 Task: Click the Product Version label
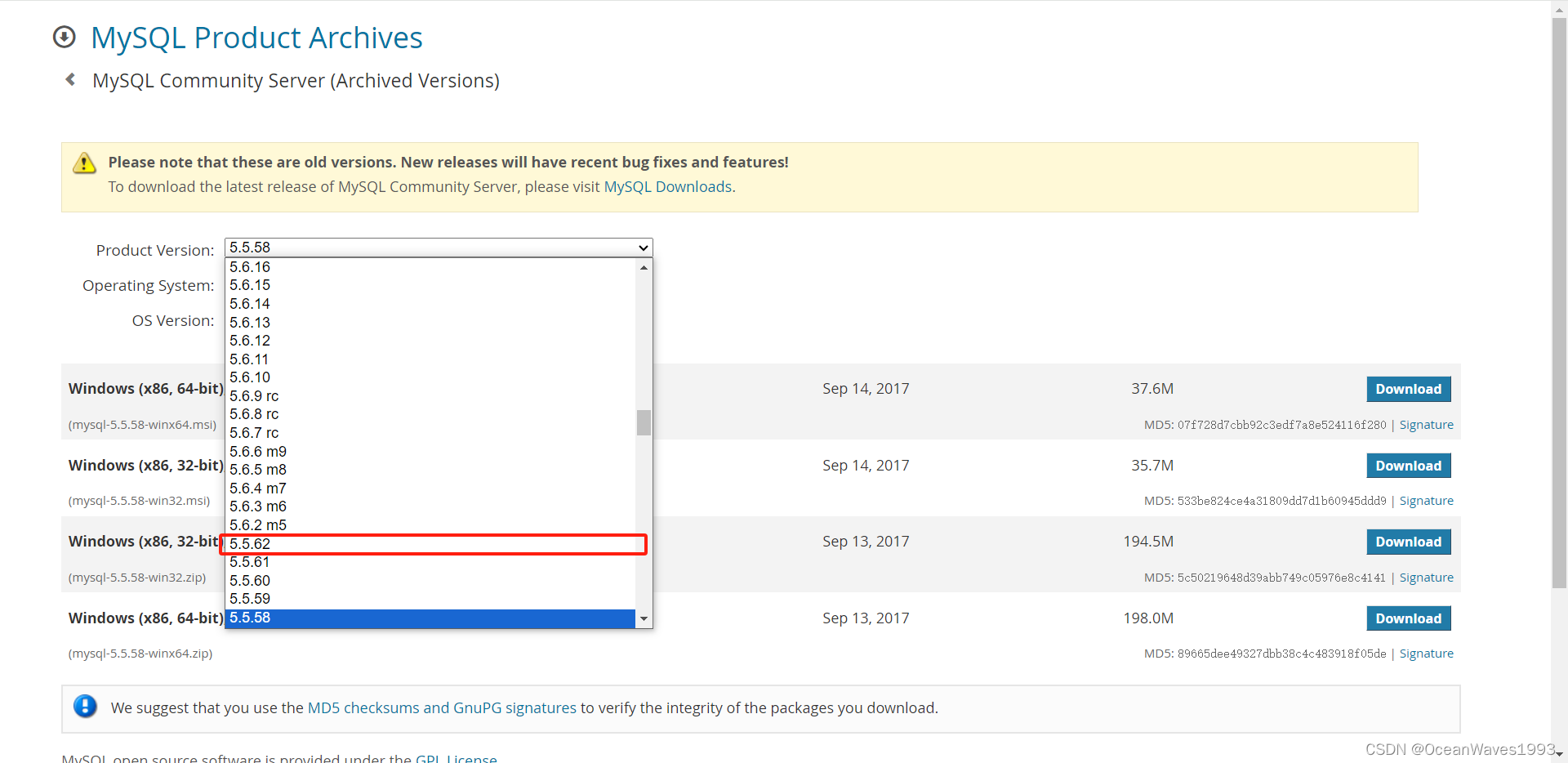point(155,250)
